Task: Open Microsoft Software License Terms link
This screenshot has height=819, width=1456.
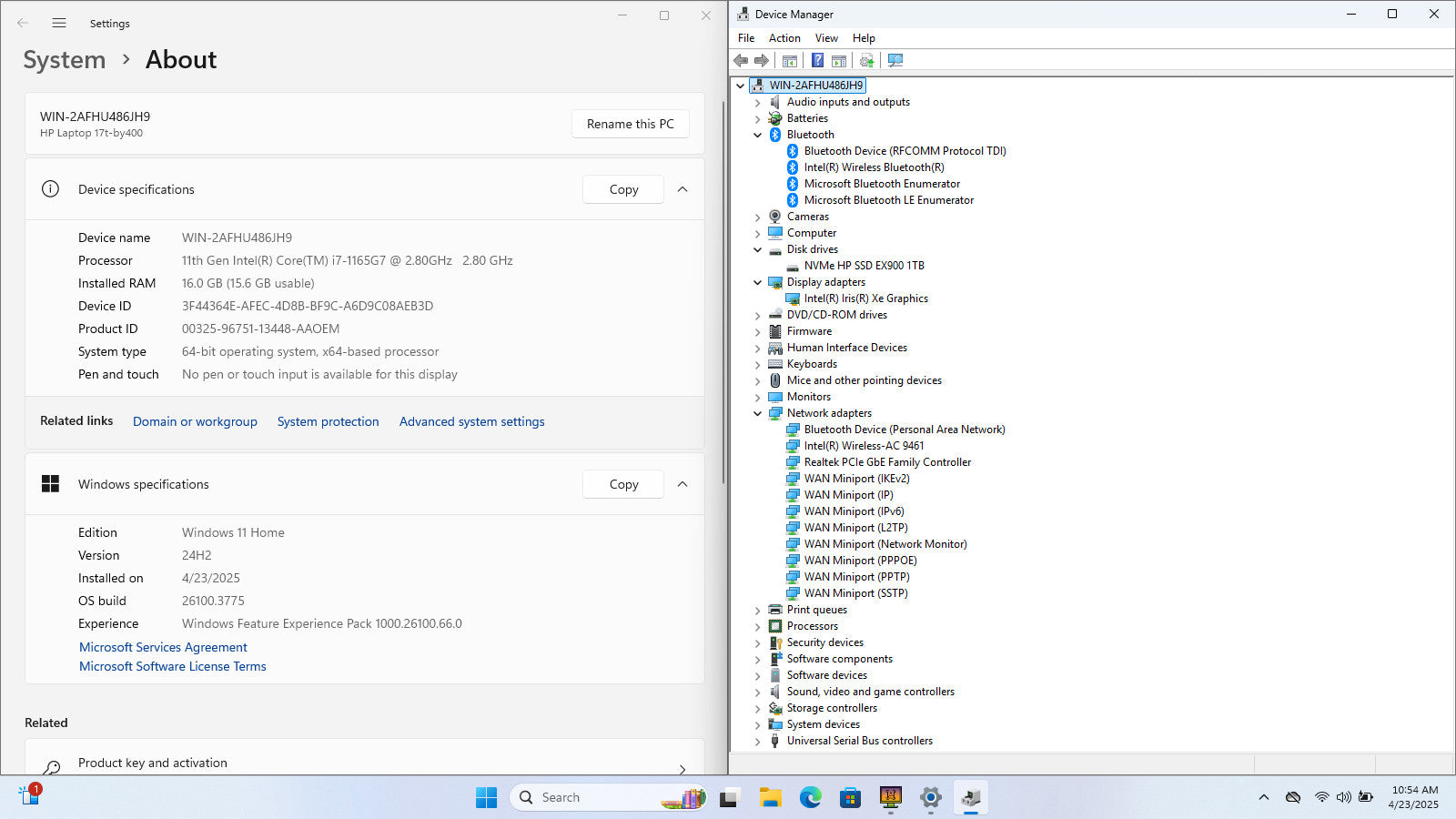Action: (x=173, y=666)
